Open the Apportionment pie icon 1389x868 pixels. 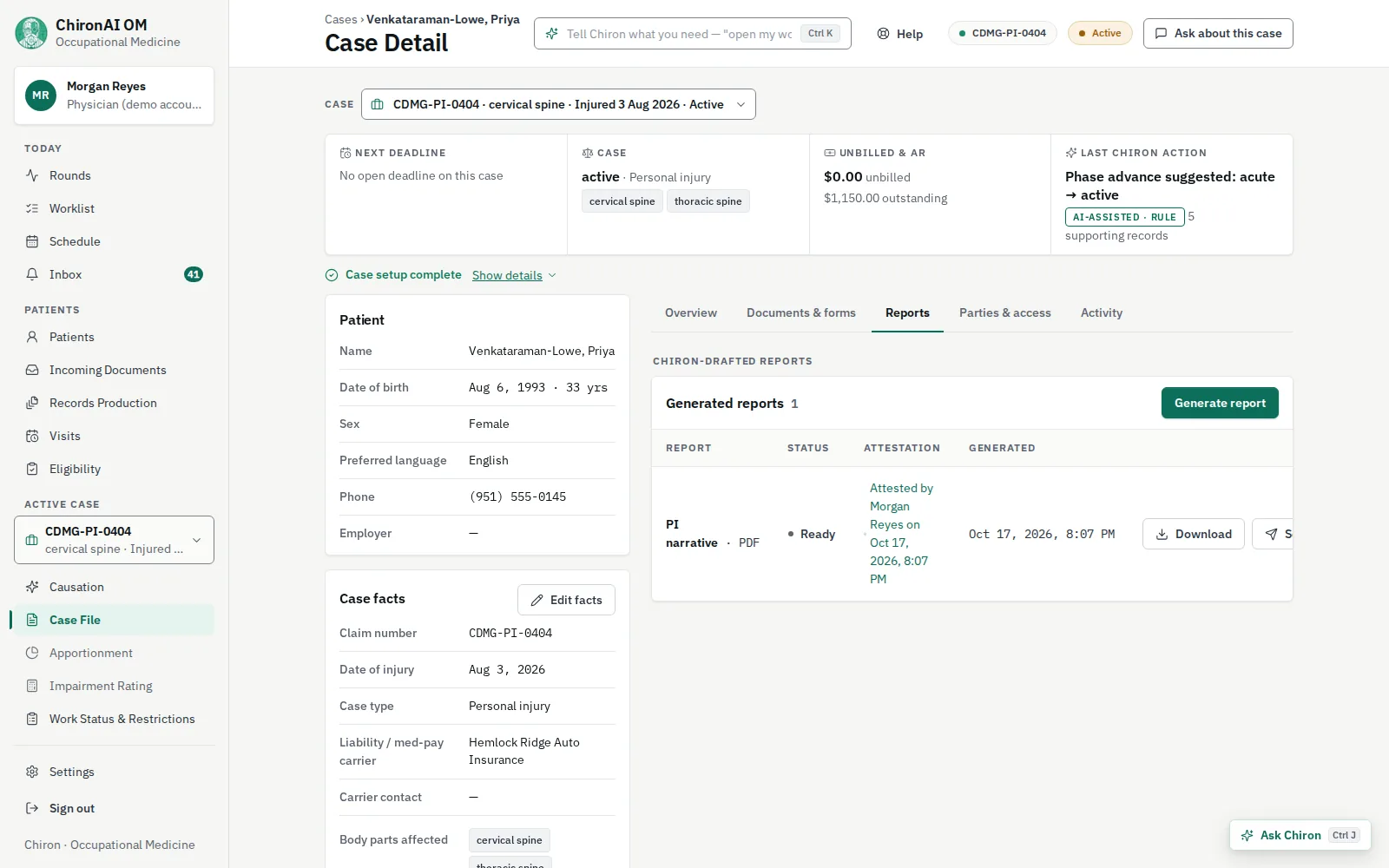[x=32, y=653]
